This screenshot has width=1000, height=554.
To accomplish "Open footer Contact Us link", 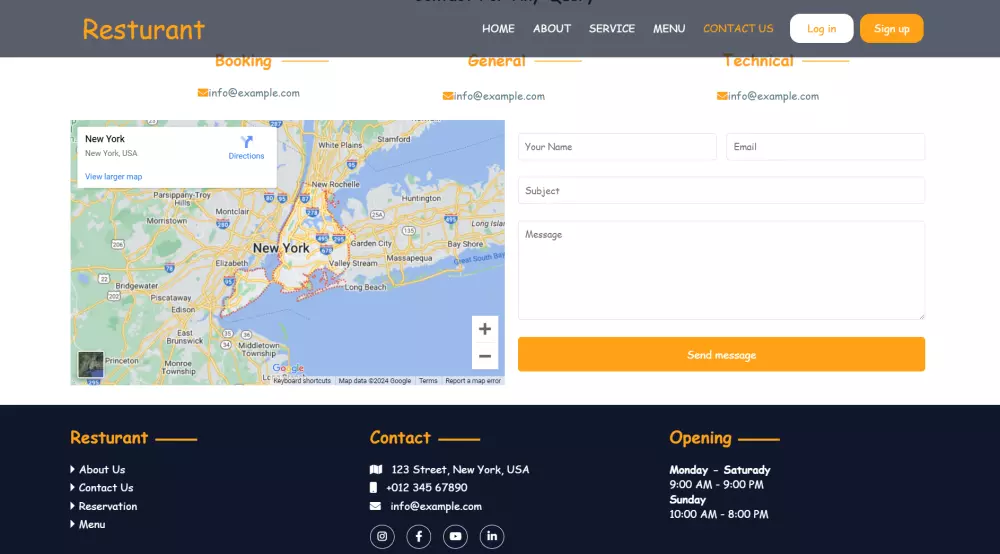I will pos(106,487).
